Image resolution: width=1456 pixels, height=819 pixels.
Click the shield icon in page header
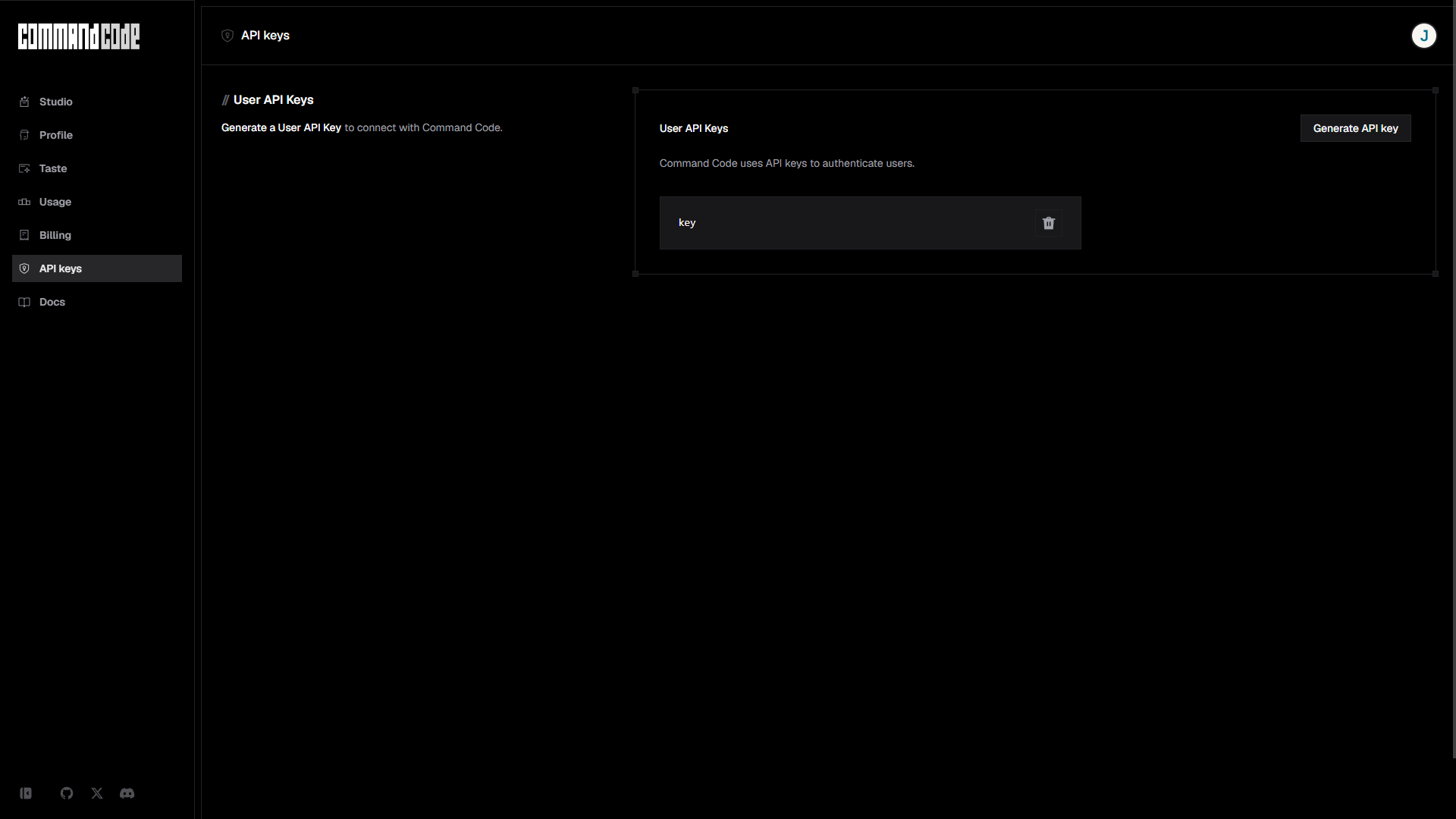[227, 36]
